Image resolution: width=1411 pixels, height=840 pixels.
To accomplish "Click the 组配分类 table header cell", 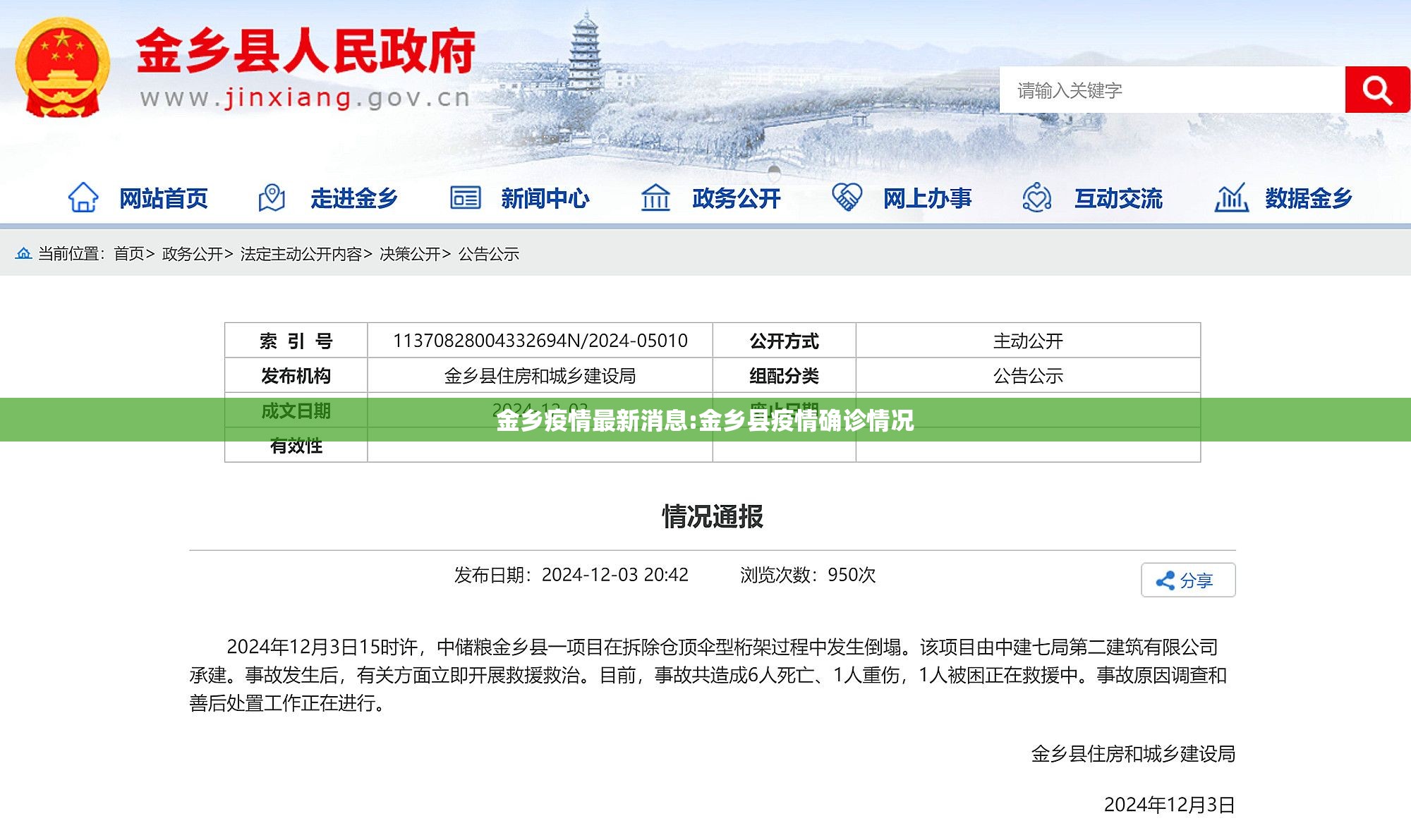I will click(784, 376).
